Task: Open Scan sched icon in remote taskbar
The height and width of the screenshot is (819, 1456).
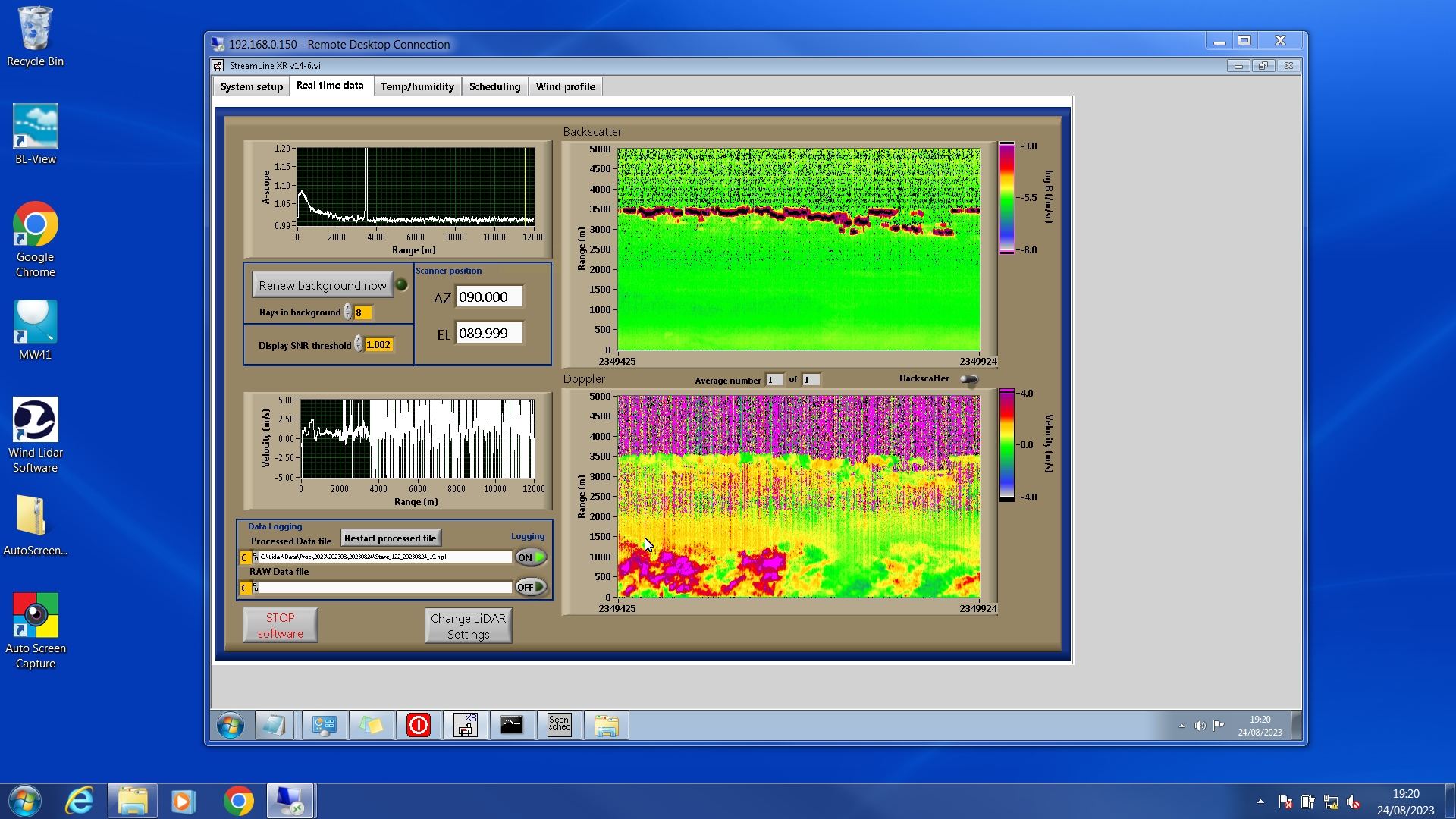Action: click(559, 725)
